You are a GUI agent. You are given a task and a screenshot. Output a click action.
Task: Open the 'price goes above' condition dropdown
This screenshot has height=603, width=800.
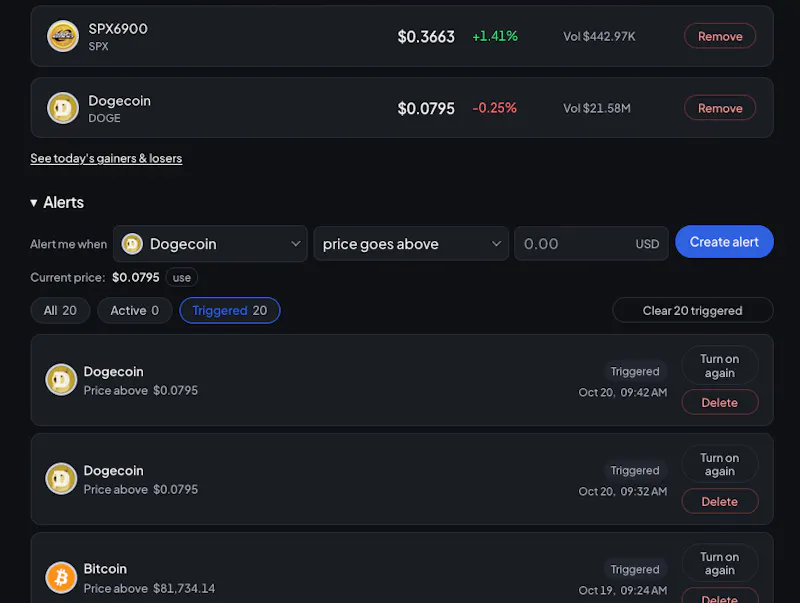411,244
